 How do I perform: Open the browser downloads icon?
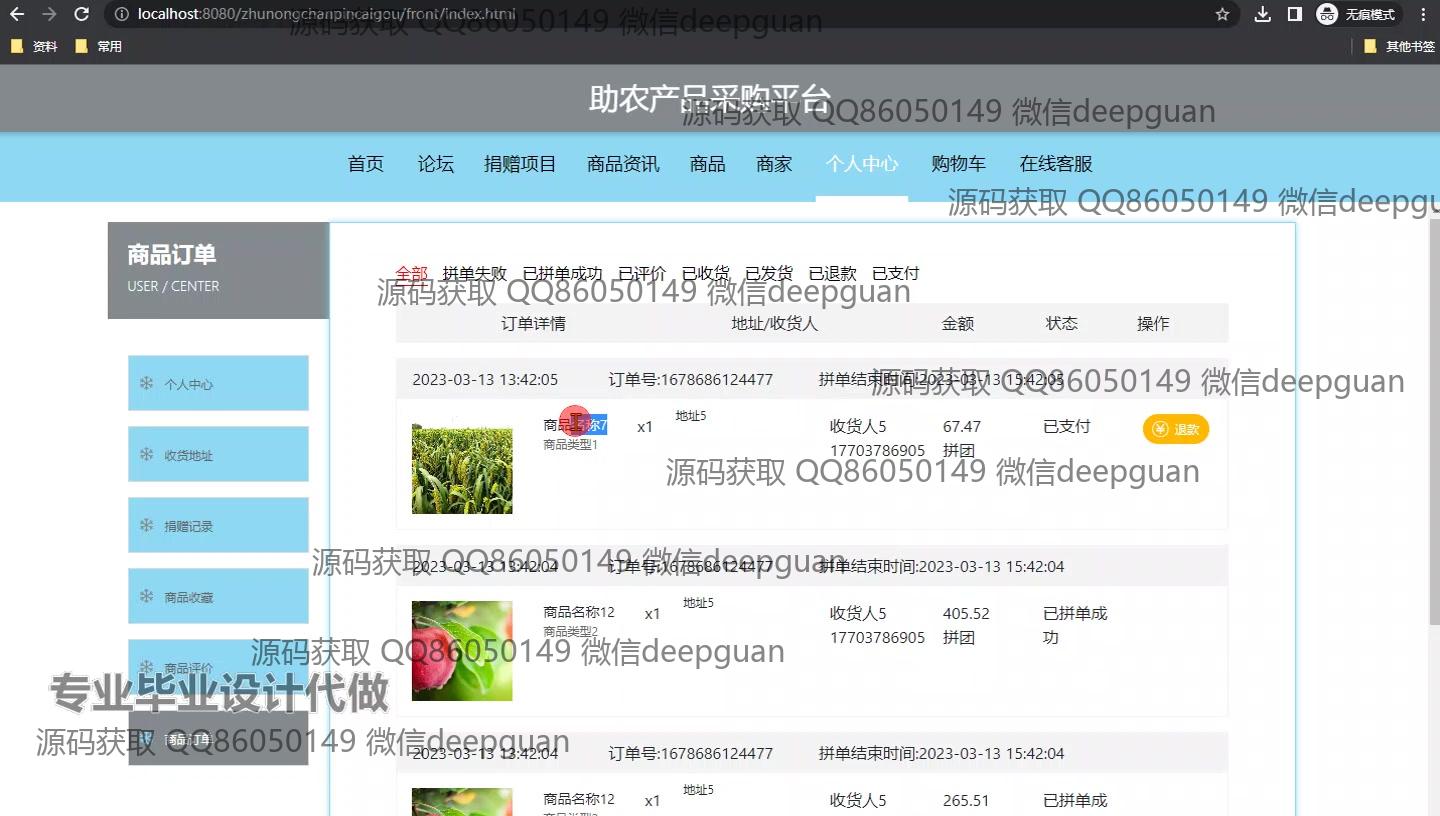click(1263, 14)
